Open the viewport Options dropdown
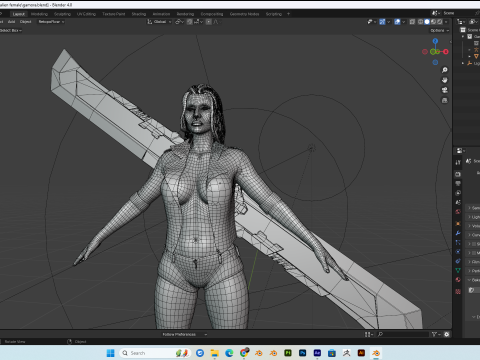This screenshot has height=360, width=480. 440,30
